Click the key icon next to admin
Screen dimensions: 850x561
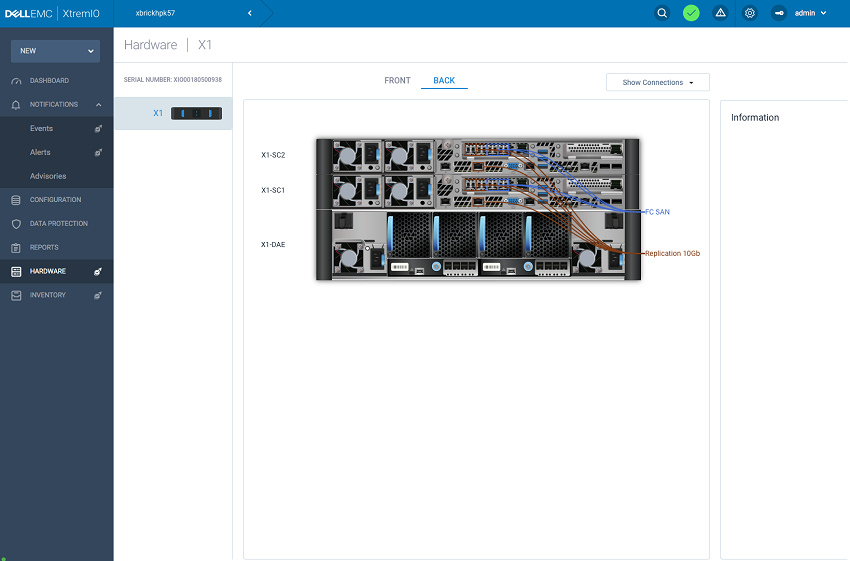(778, 13)
